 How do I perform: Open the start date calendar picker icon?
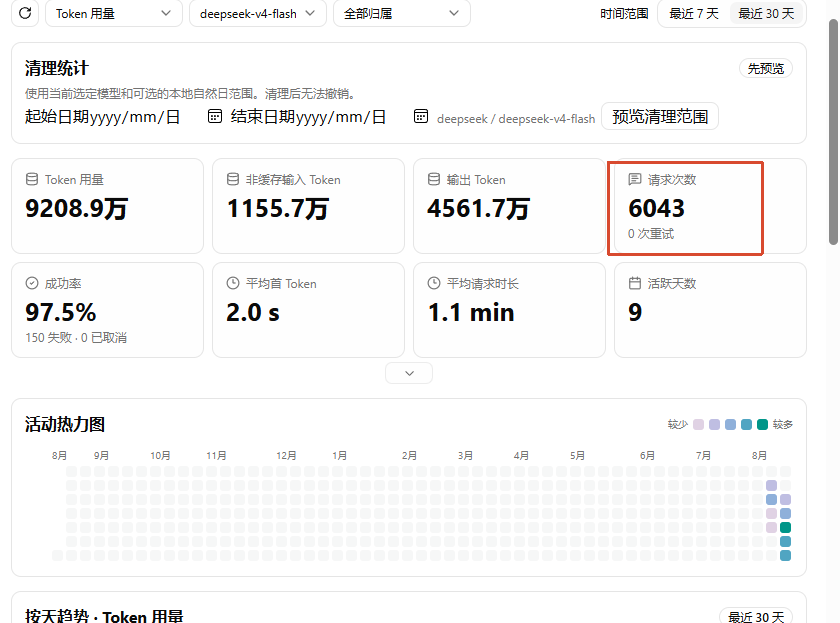[x=215, y=116]
